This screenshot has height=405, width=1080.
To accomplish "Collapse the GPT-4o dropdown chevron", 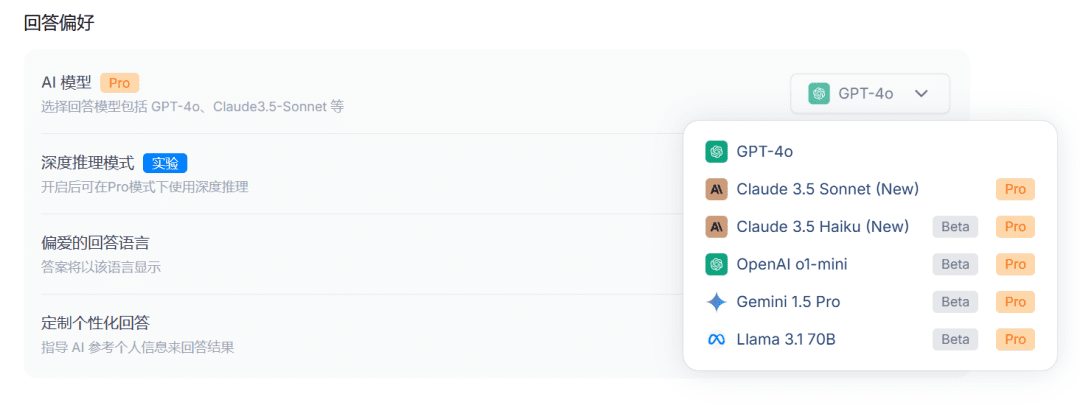I will click(922, 93).
